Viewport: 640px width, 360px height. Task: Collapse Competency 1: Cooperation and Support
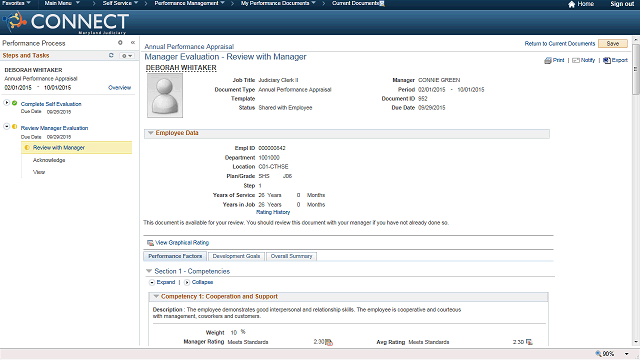pyautogui.click(x=156, y=297)
